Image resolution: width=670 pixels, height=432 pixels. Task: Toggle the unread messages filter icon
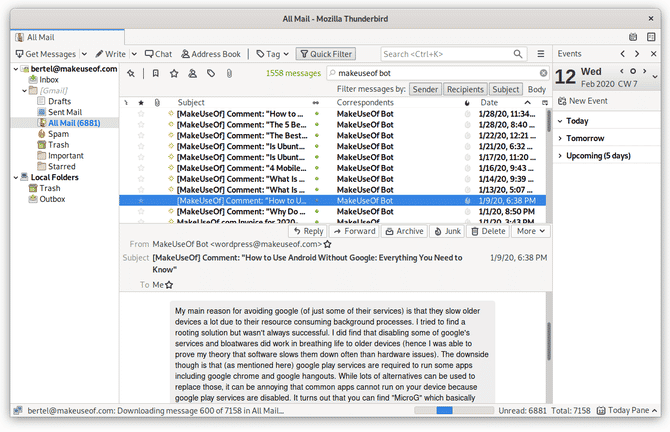(x=156, y=73)
